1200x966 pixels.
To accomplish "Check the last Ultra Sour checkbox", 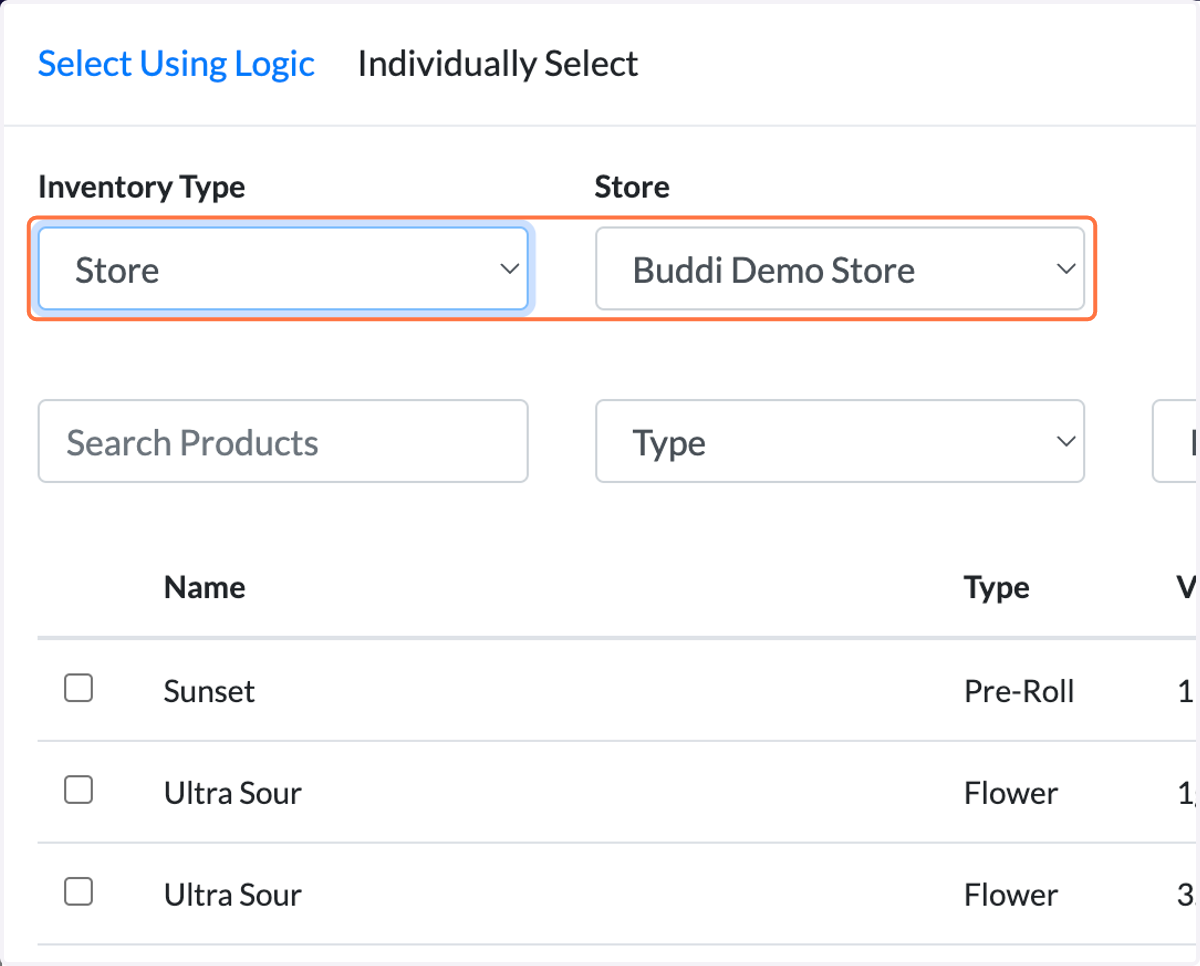I will 79,891.
